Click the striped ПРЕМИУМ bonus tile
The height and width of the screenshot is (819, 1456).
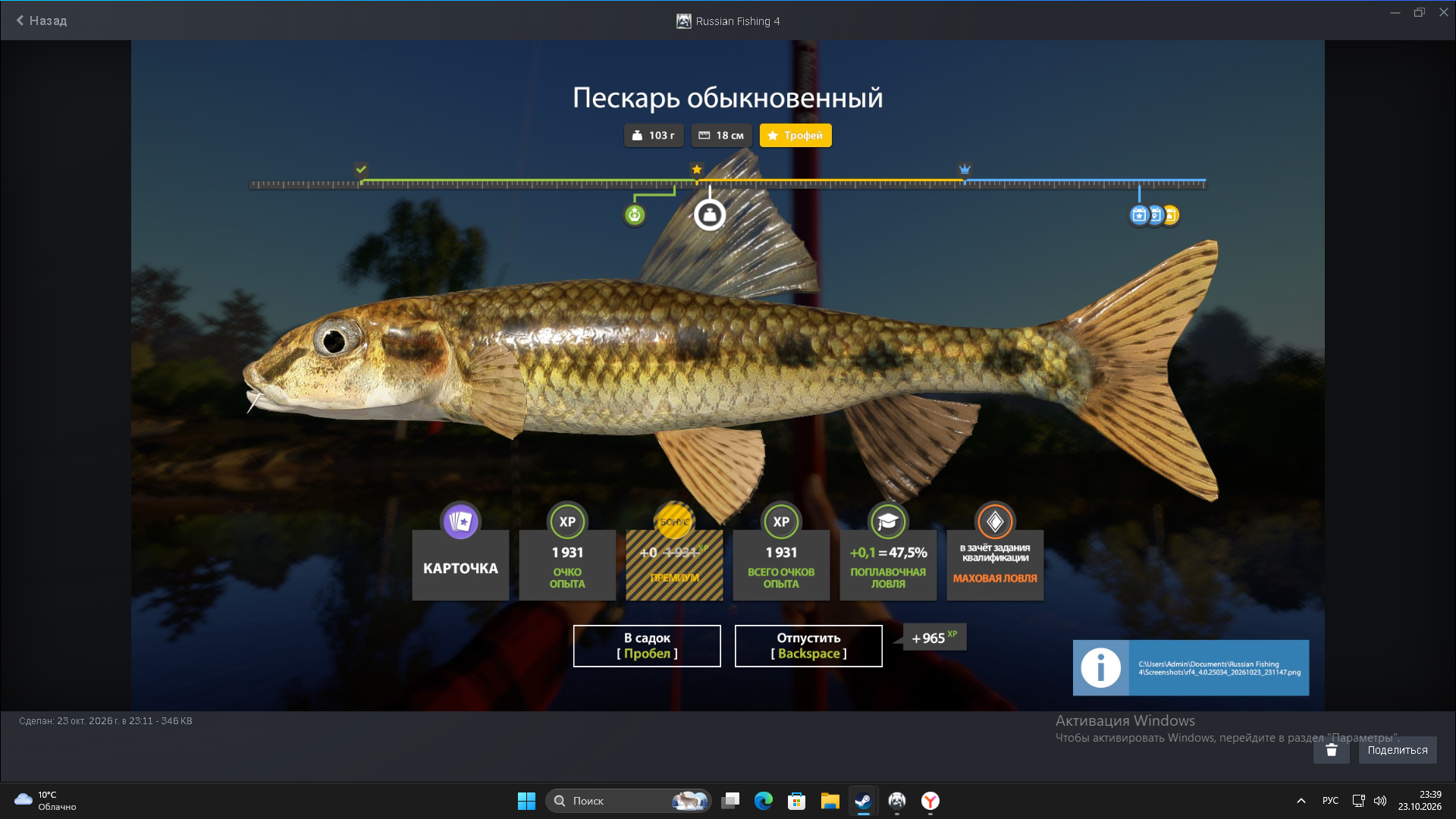[x=674, y=565]
